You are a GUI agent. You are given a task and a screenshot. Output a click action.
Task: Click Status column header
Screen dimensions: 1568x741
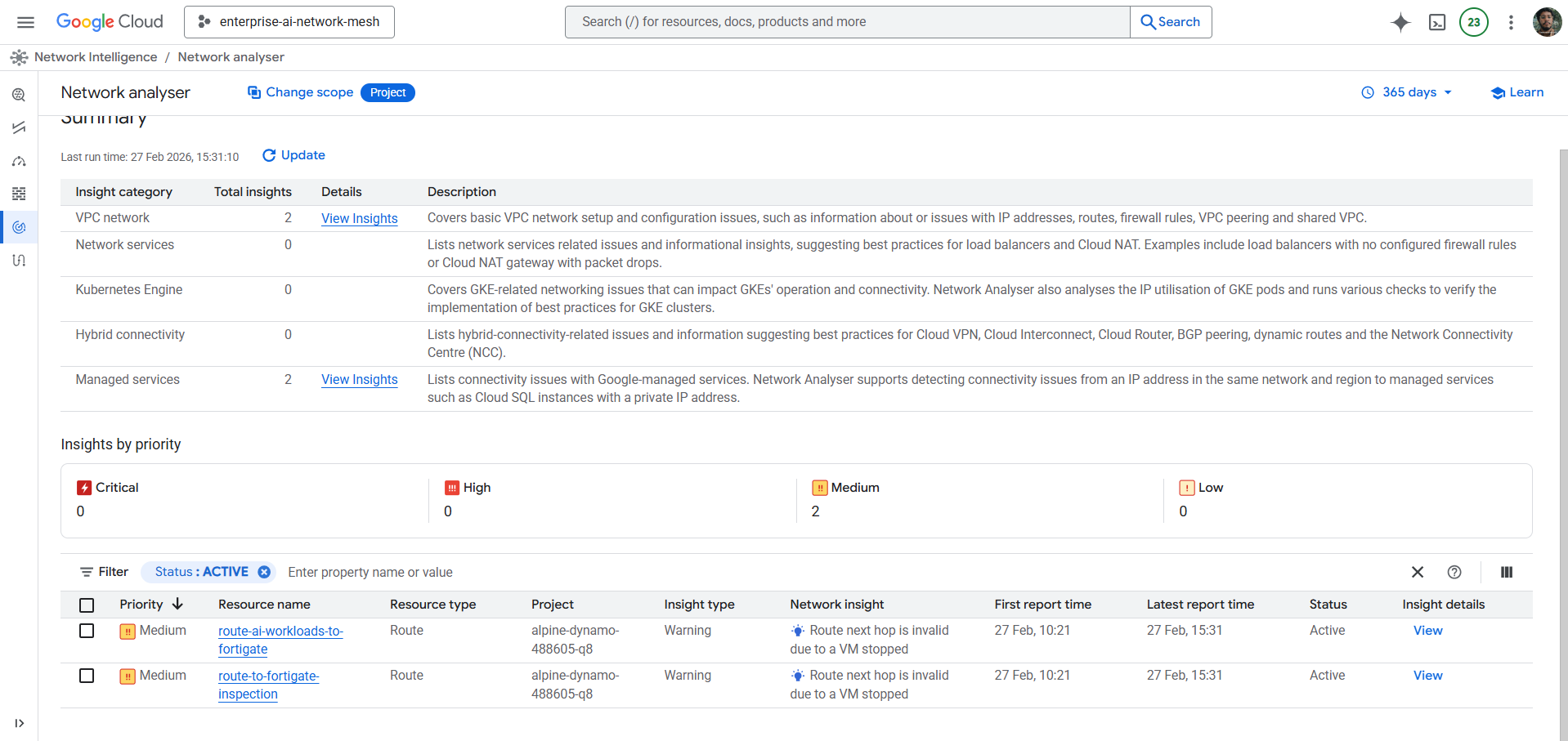(x=1328, y=605)
